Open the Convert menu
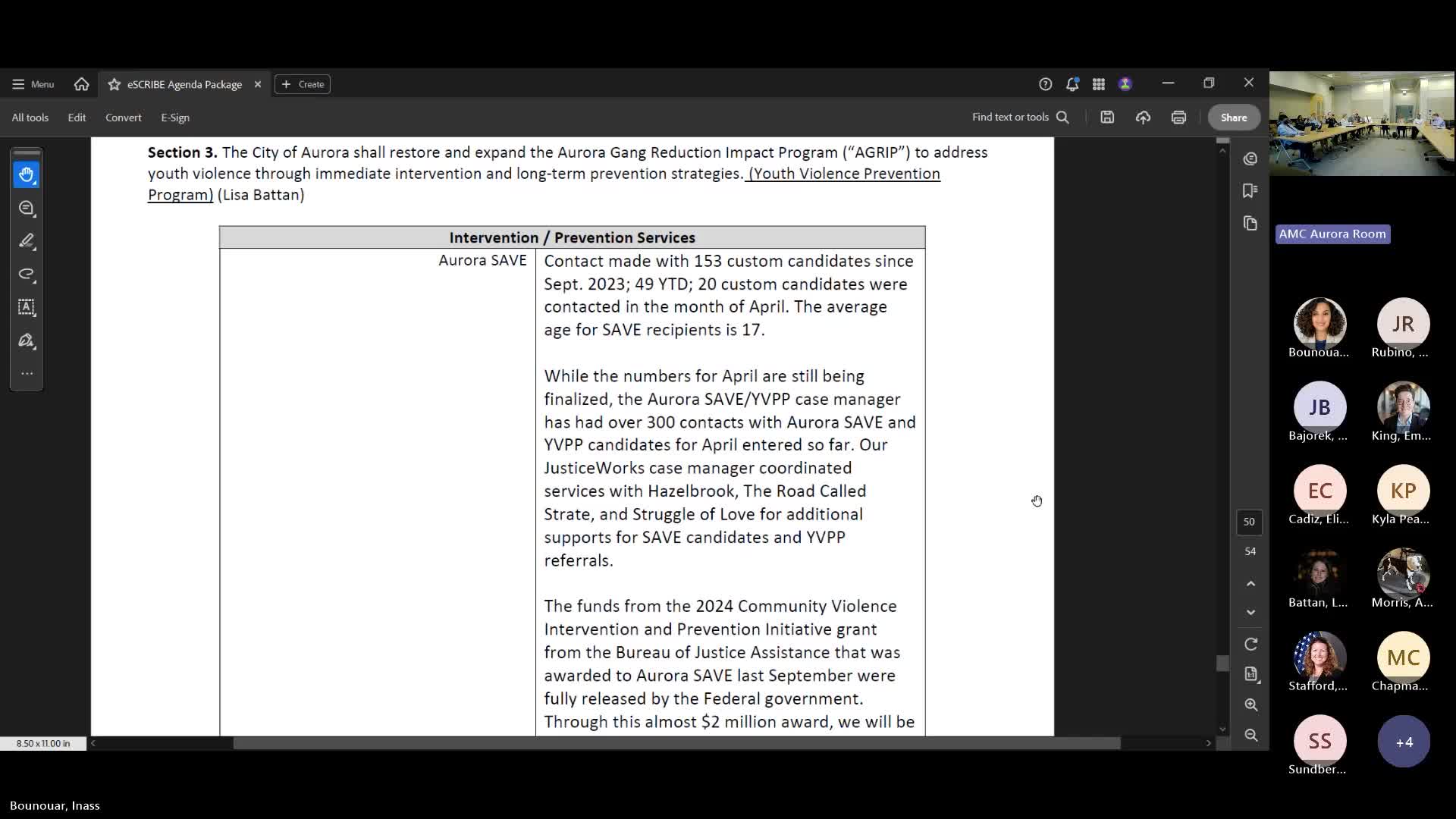 (123, 118)
